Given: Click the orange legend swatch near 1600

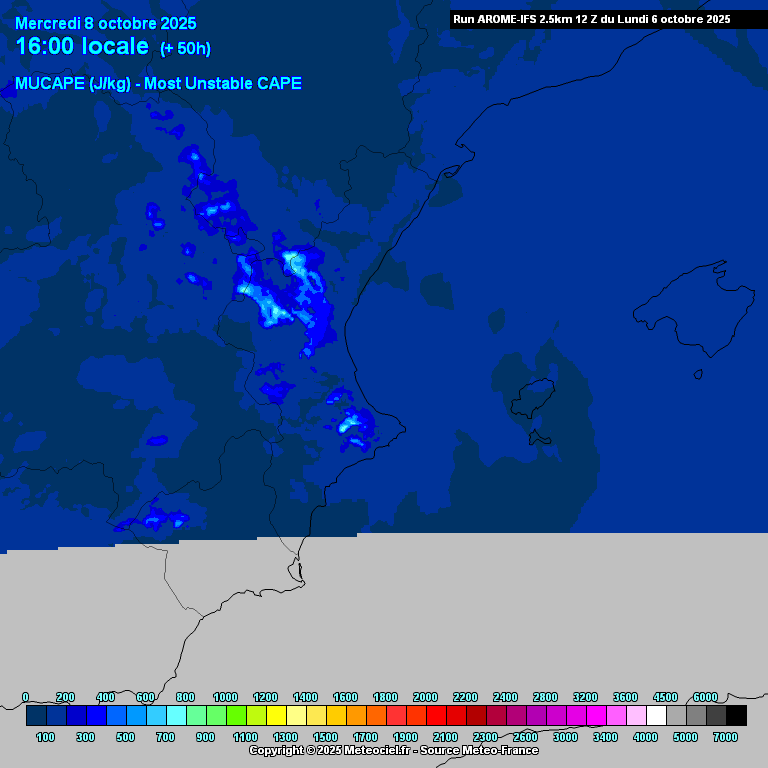Looking at the screenshot, I should pyautogui.click(x=356, y=716).
